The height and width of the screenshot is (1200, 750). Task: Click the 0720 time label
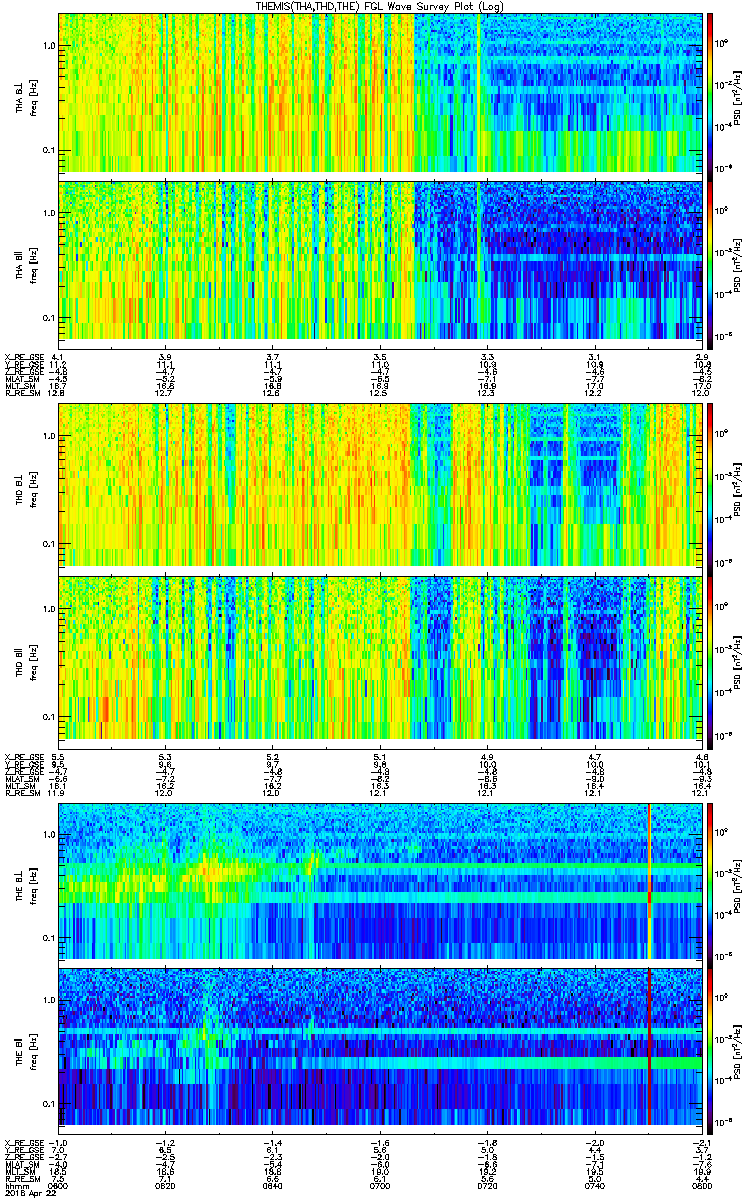(x=488, y=1185)
